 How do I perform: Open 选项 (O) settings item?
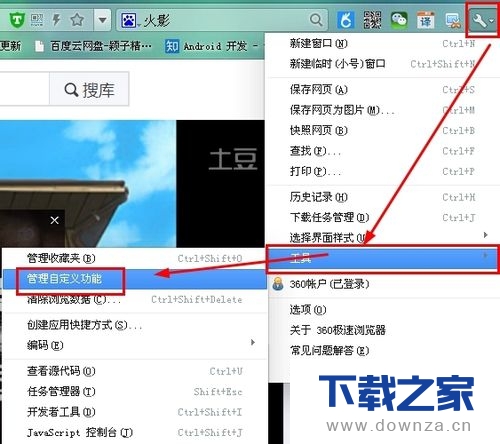pyautogui.click(x=383, y=310)
